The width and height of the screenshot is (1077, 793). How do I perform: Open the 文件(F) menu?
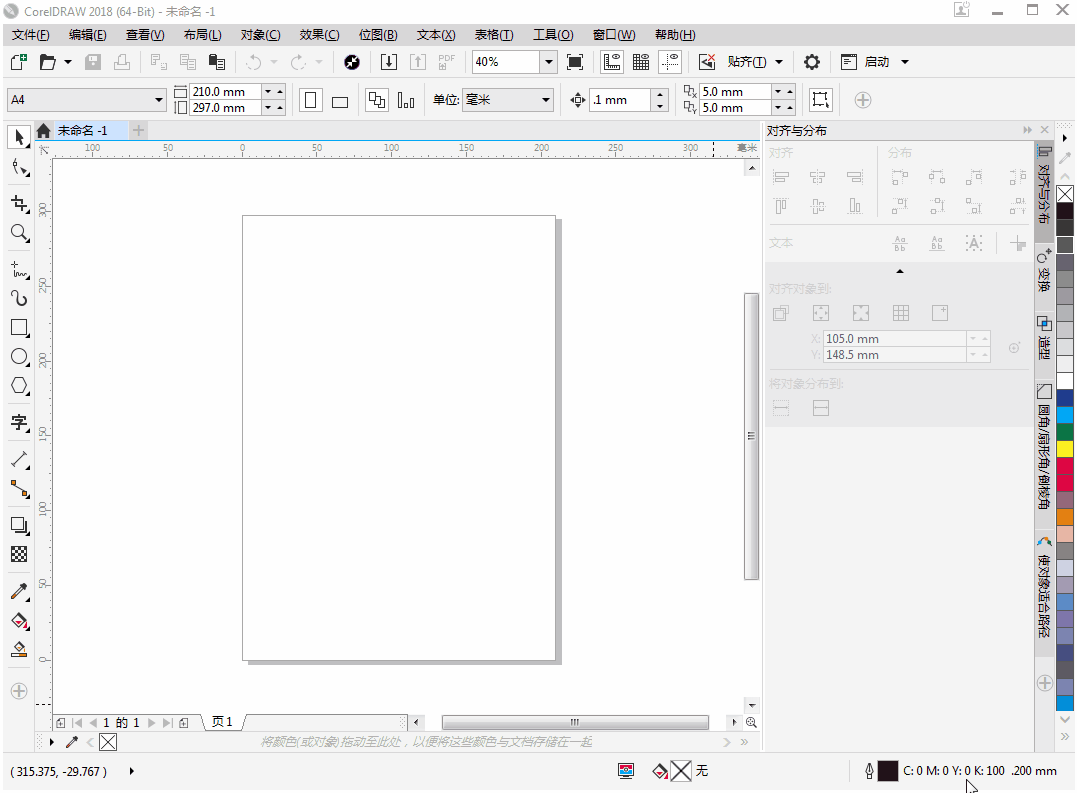pos(30,34)
